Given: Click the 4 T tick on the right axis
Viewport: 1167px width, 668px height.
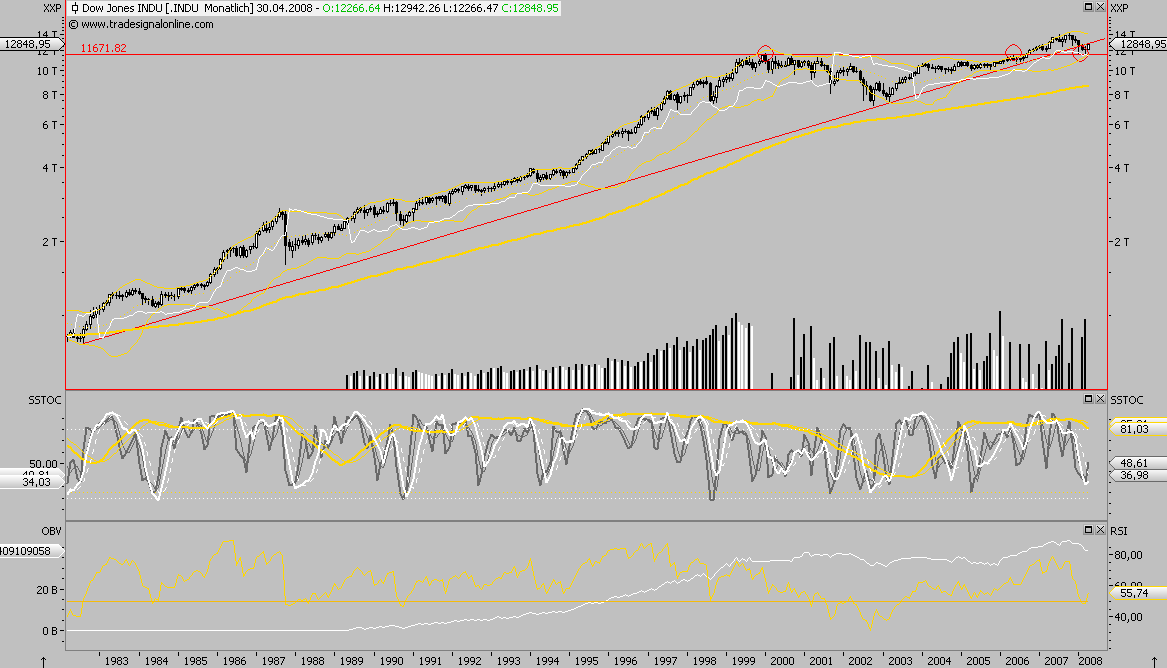Looking at the screenshot, I should [x=1122, y=167].
